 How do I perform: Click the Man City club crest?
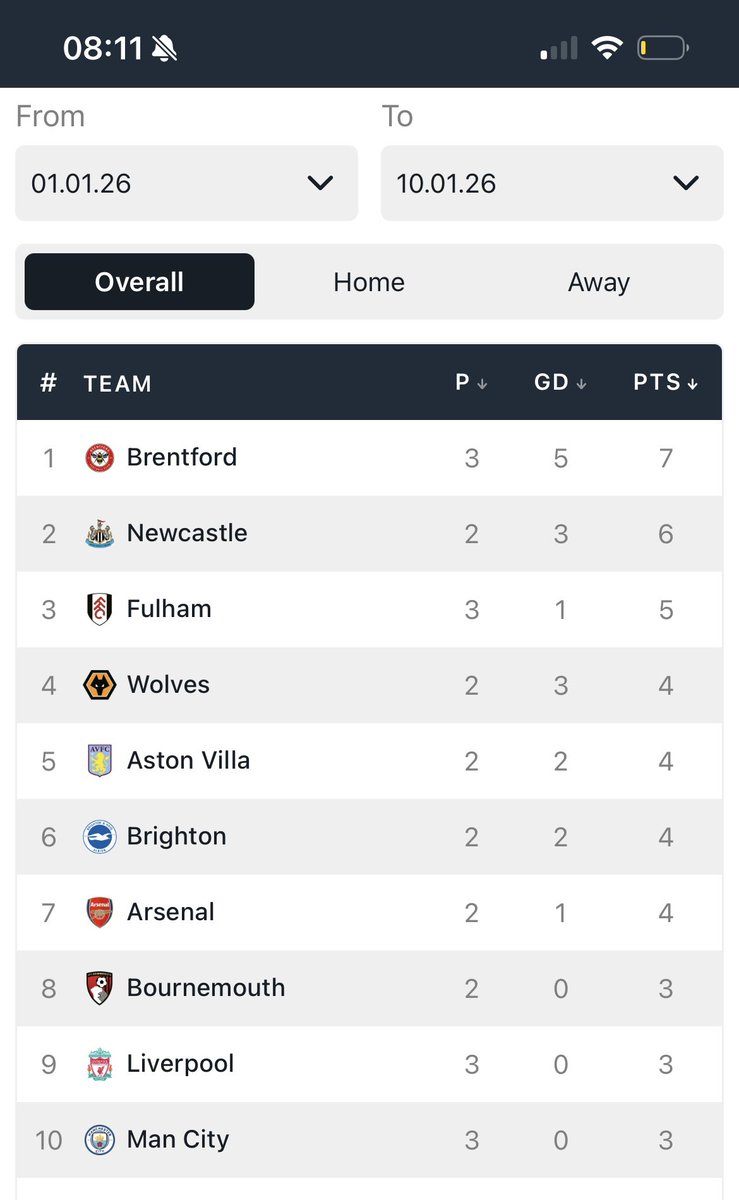coord(100,1140)
